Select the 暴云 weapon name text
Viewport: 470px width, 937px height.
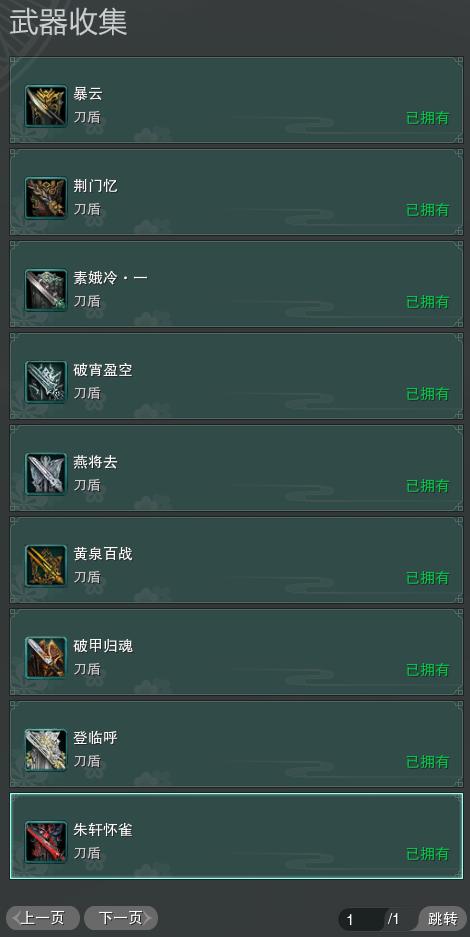pos(88,94)
